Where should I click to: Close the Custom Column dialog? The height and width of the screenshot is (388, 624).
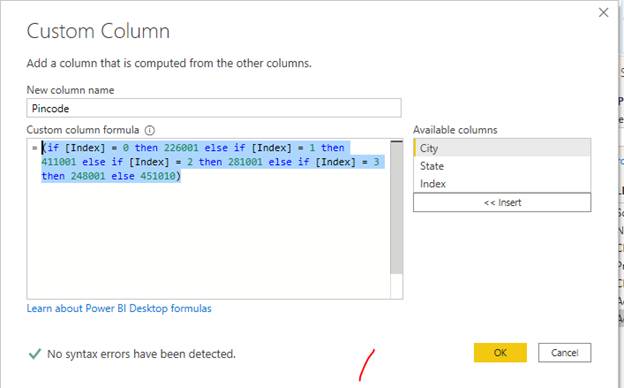(x=603, y=13)
